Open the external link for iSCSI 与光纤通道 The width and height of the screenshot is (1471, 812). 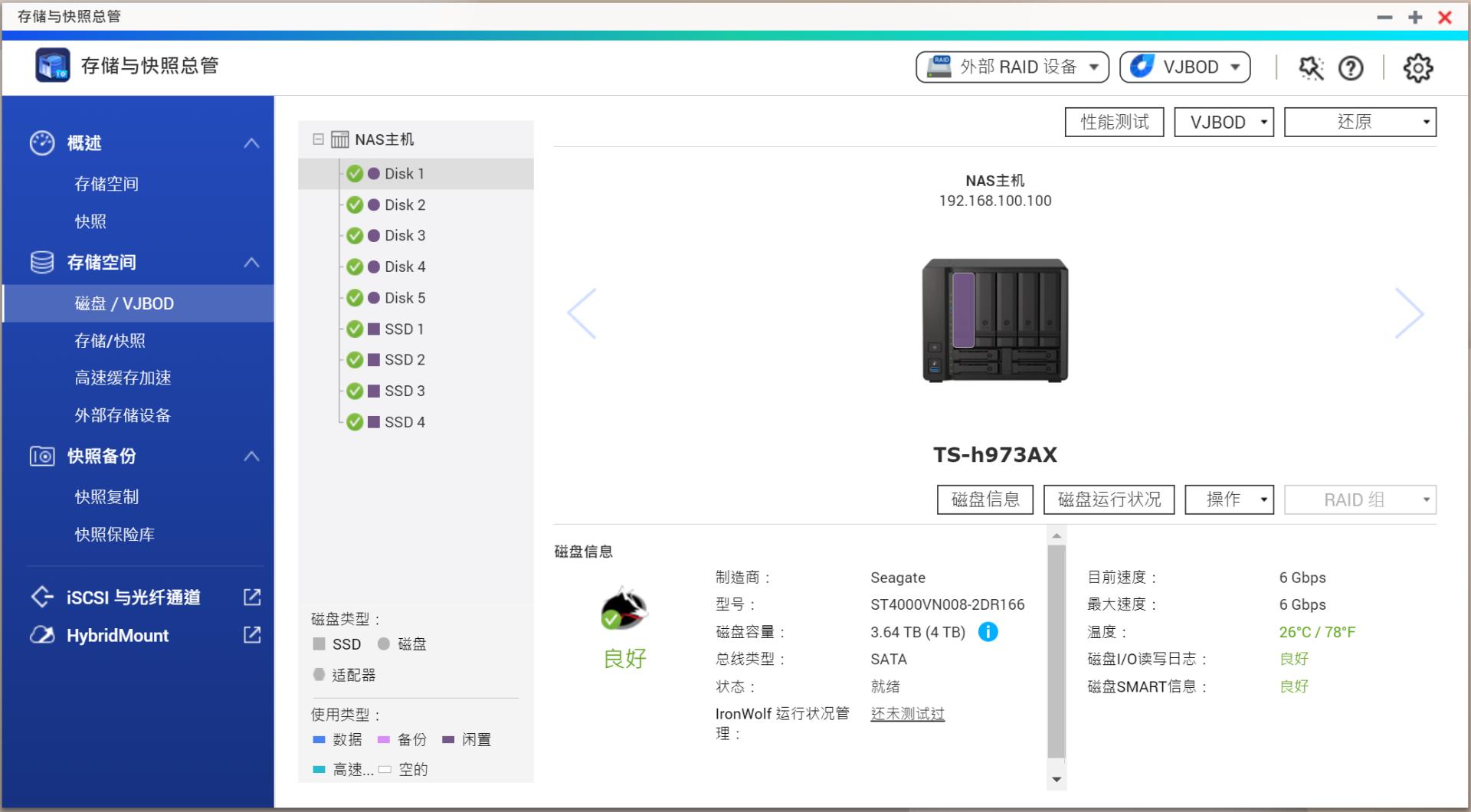click(x=251, y=598)
